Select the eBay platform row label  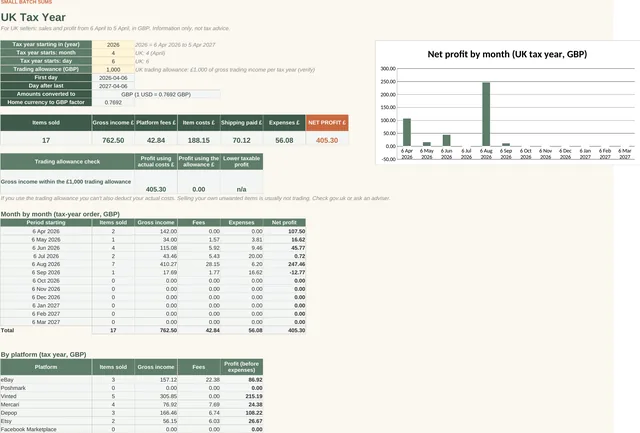pos(46,380)
